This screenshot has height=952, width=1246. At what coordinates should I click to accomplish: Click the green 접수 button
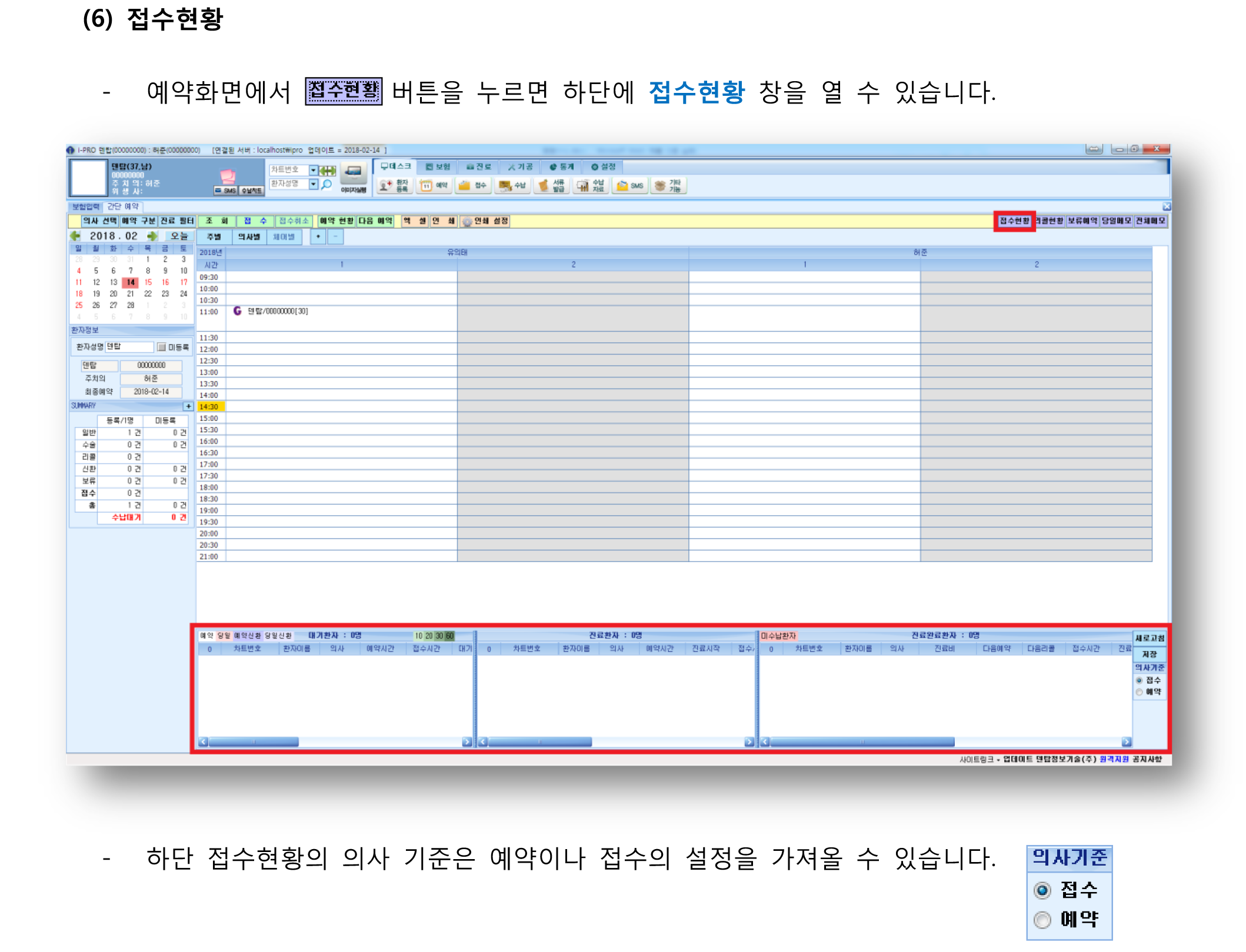255,221
